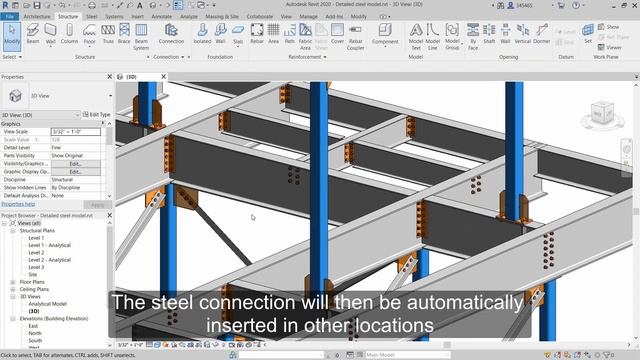The height and width of the screenshot is (360, 640).
Task: Open the Model Group tool
Action: (452, 37)
